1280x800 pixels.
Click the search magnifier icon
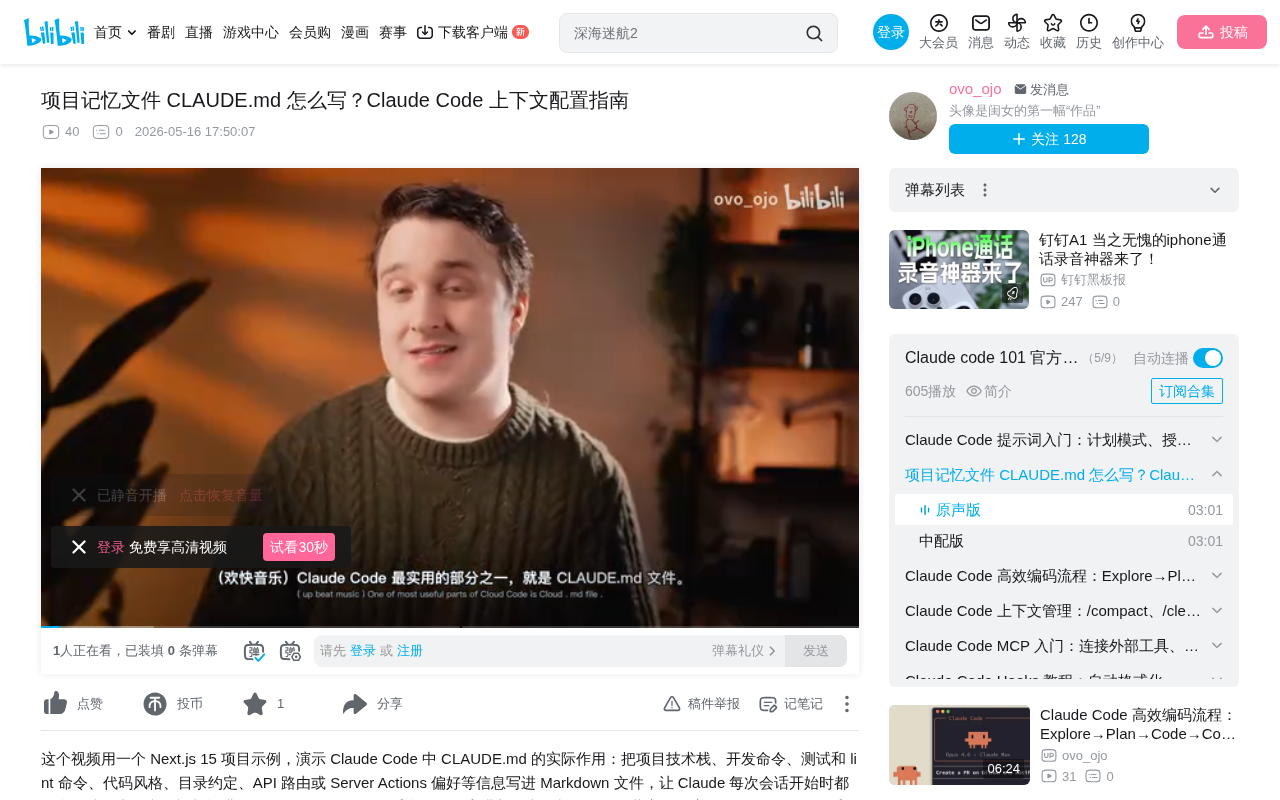[x=814, y=33]
